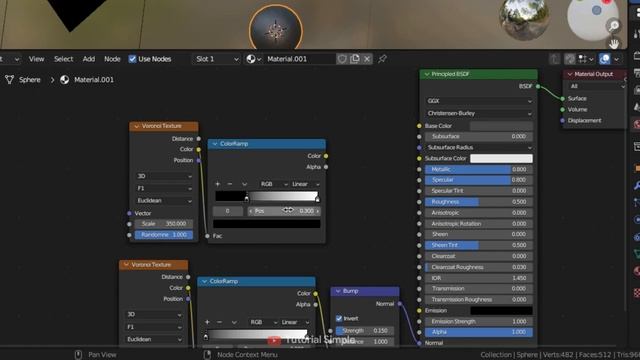Click the Specular slider on Principled BSDF
The height and width of the screenshot is (360, 640).
point(479,180)
